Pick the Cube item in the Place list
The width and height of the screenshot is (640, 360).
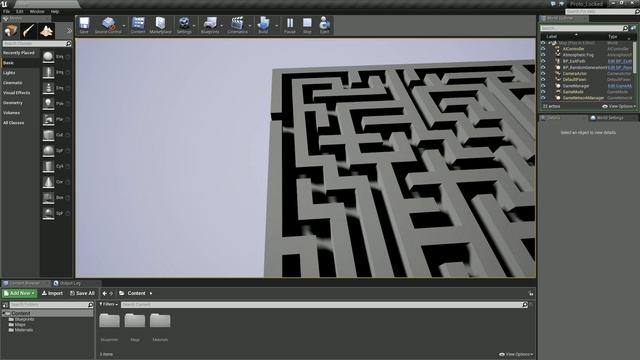click(56, 135)
